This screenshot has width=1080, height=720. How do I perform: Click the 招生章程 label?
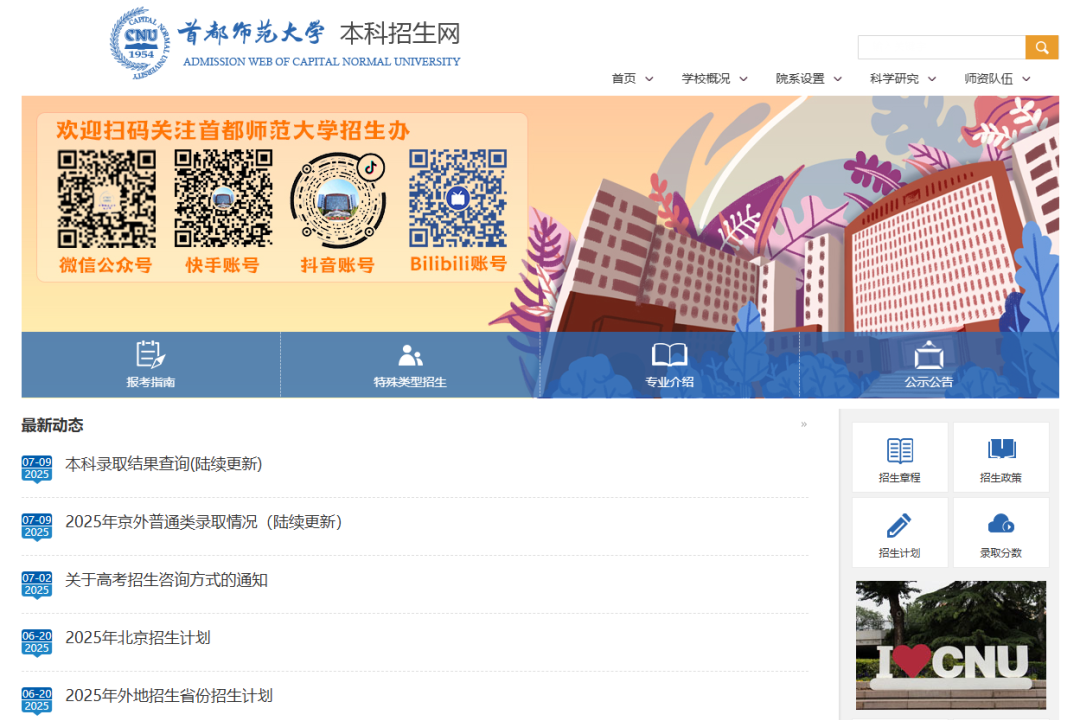click(900, 477)
